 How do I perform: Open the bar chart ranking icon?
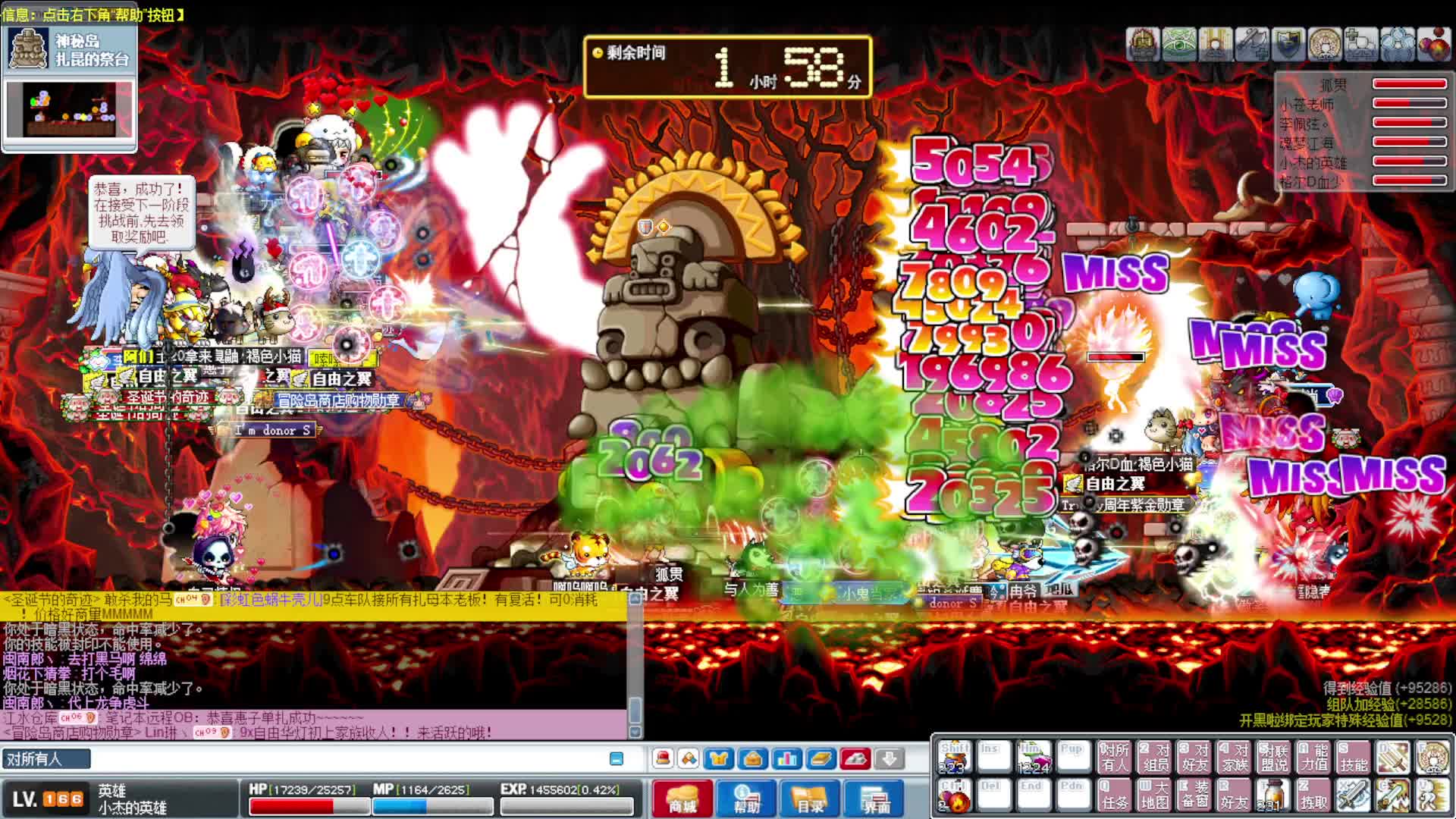click(x=786, y=758)
